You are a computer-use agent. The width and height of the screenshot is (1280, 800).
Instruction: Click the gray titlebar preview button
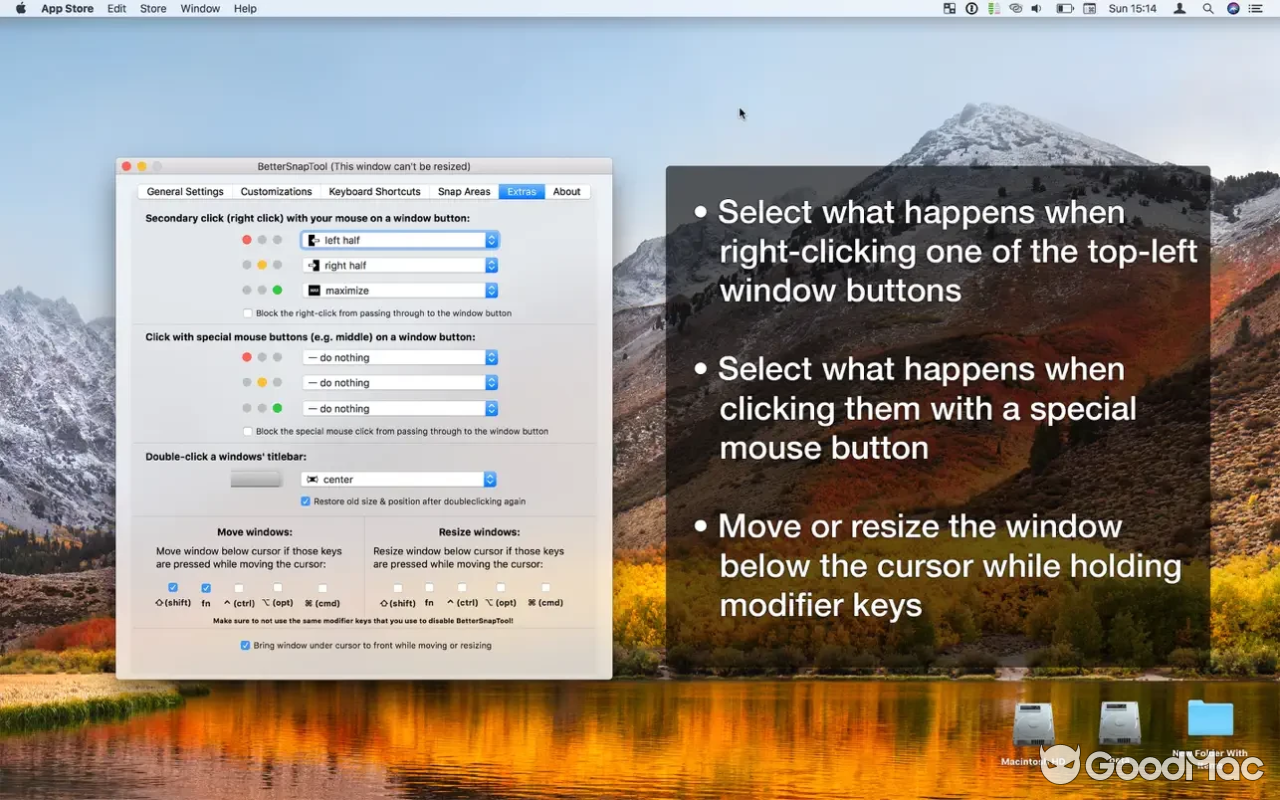click(x=256, y=478)
